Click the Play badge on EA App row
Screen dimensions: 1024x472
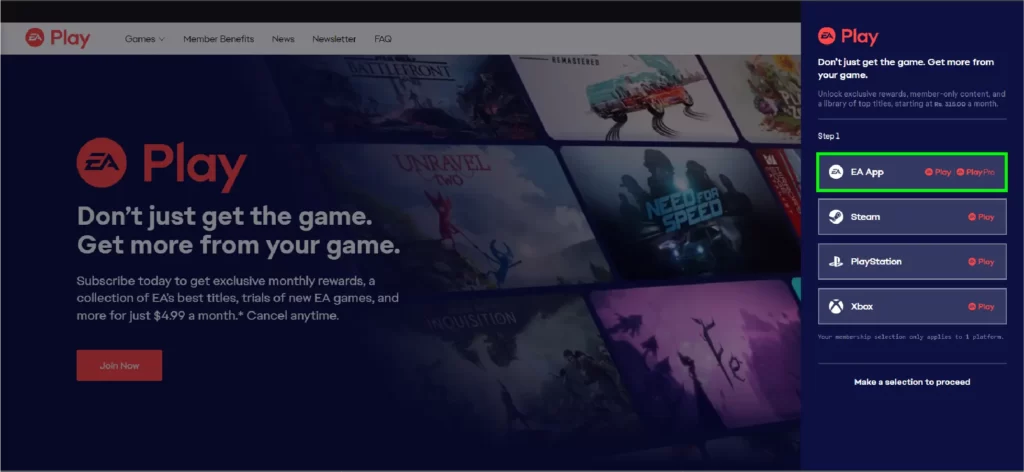[938, 172]
